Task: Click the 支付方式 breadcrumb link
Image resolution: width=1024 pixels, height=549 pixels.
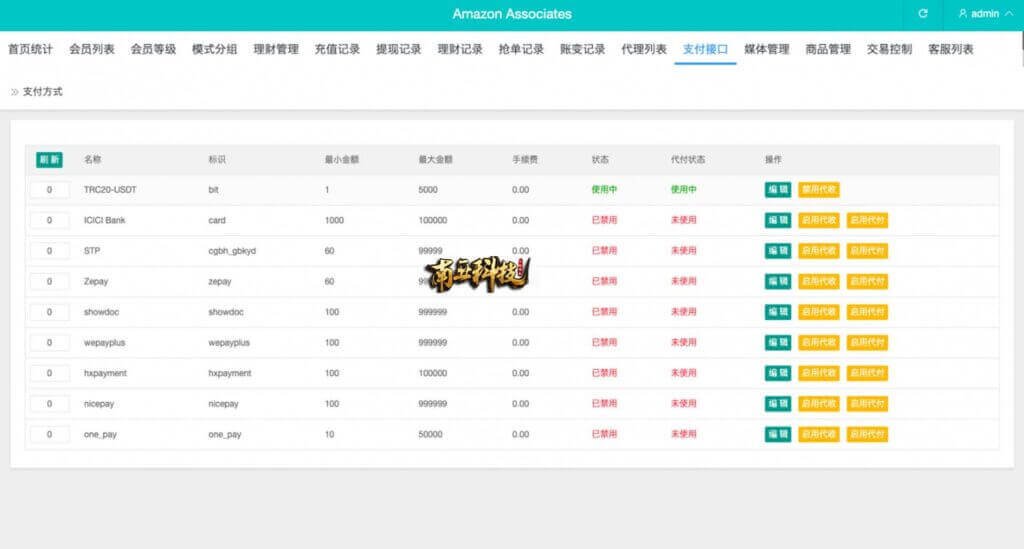Action: pyautogui.click(x=42, y=91)
